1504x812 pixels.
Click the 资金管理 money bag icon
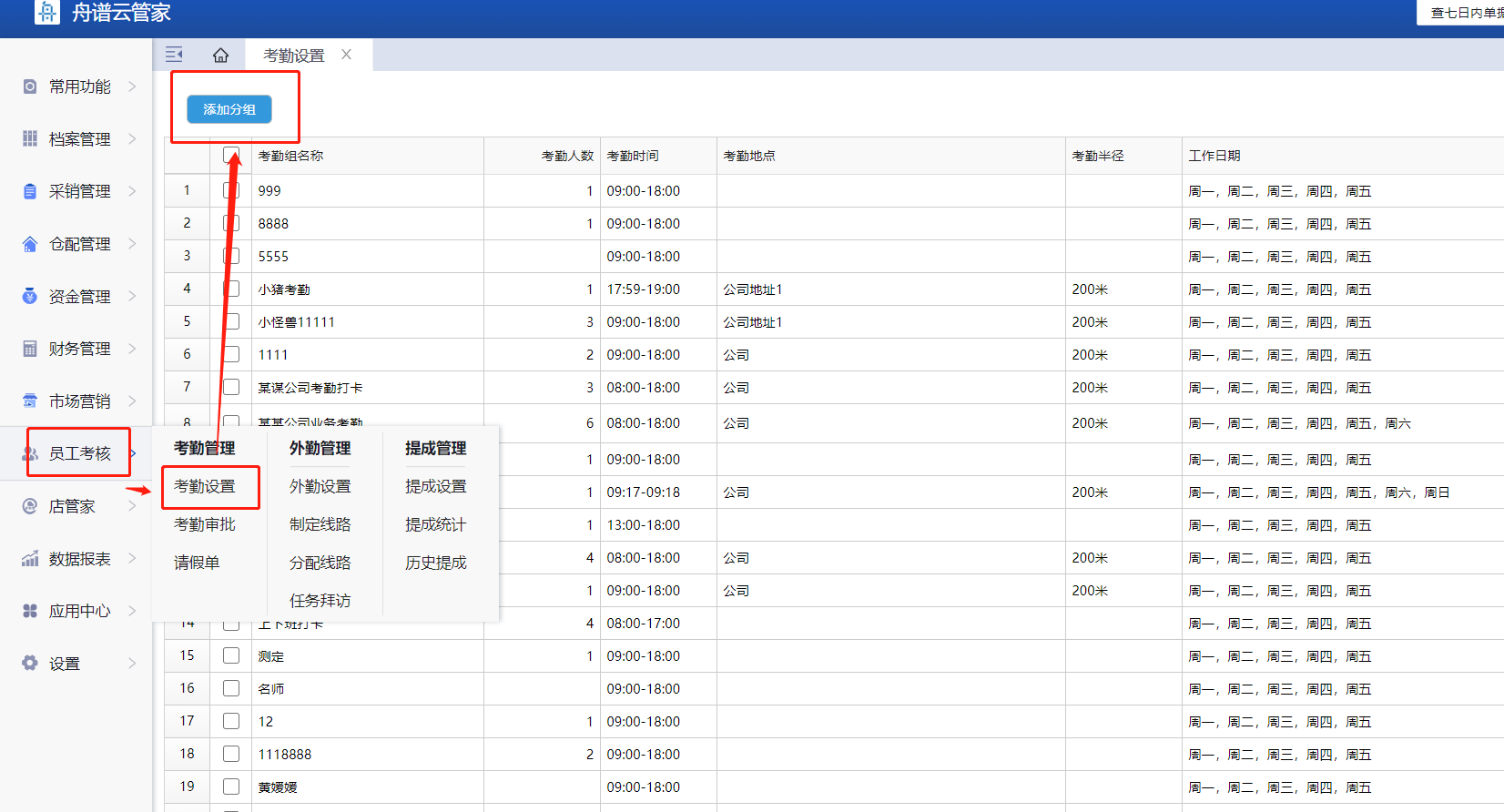[30, 296]
